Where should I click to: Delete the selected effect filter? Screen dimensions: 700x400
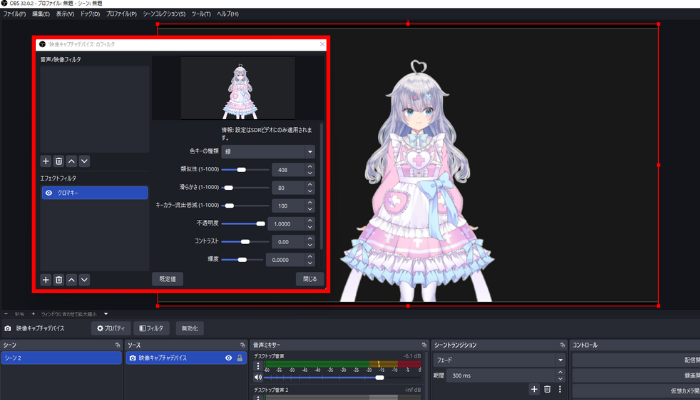(58, 280)
